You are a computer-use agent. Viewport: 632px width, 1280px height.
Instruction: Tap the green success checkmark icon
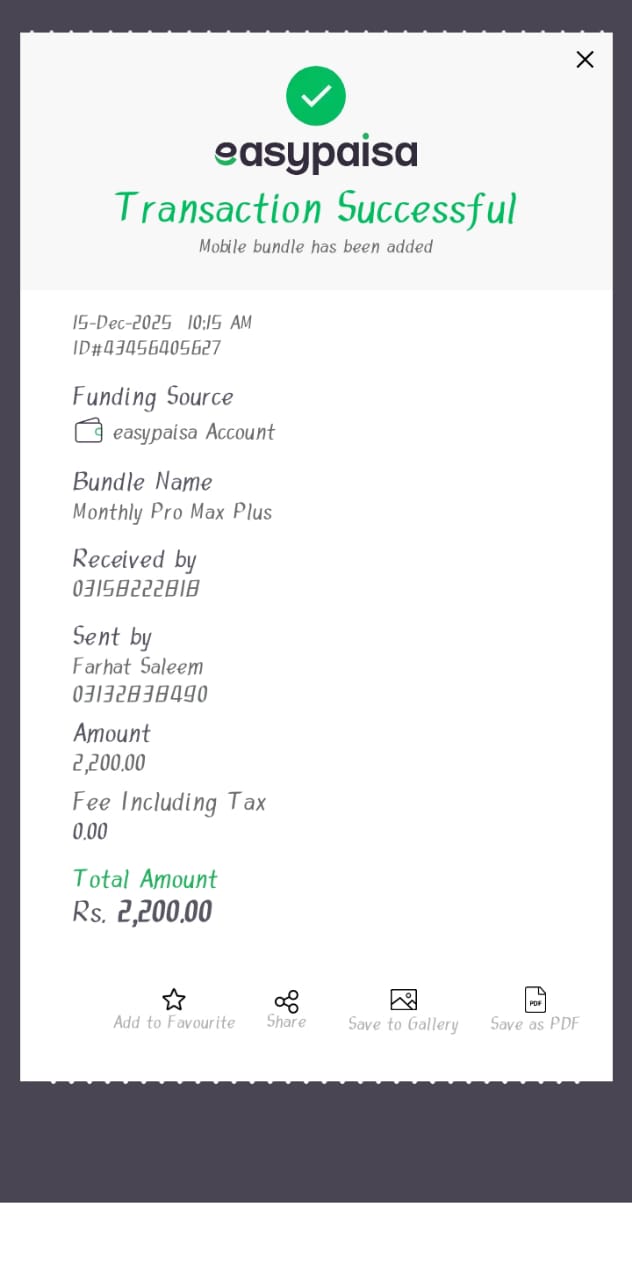coord(316,96)
